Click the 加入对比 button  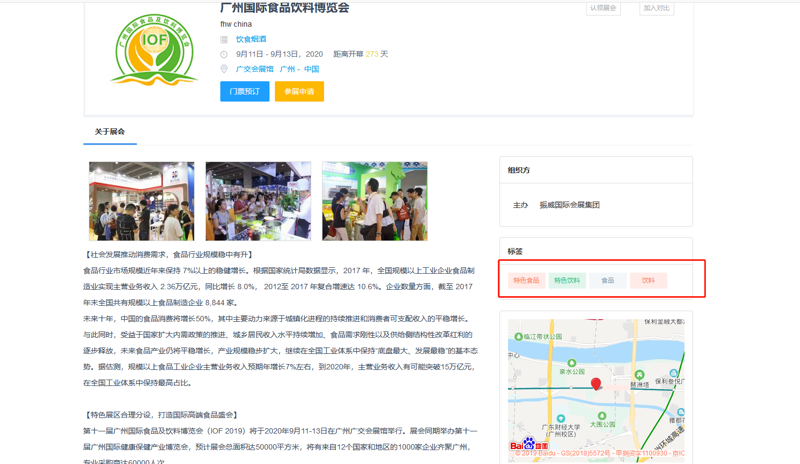657,8
